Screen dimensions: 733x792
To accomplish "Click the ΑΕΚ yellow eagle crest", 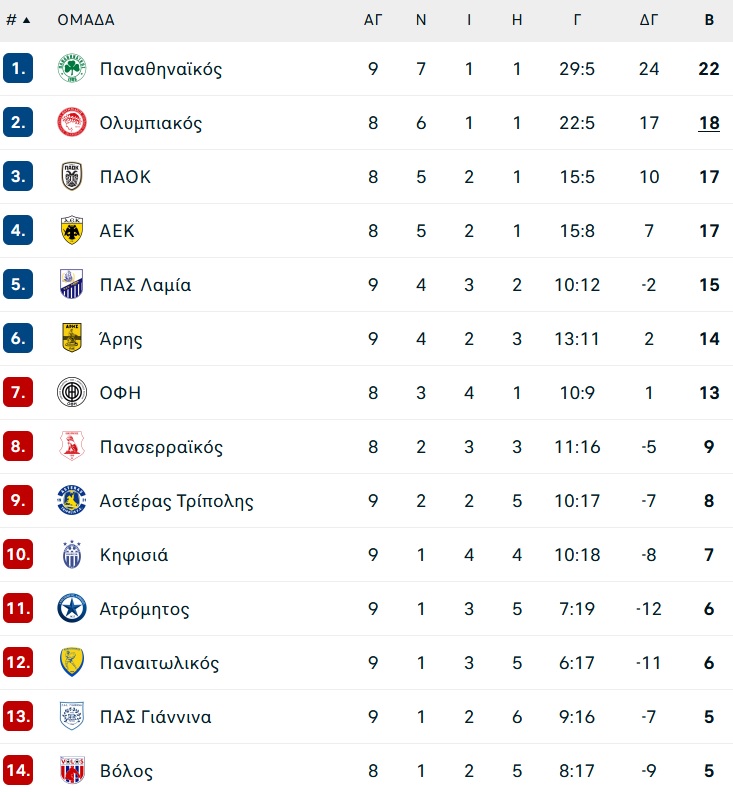I will 72,230.
